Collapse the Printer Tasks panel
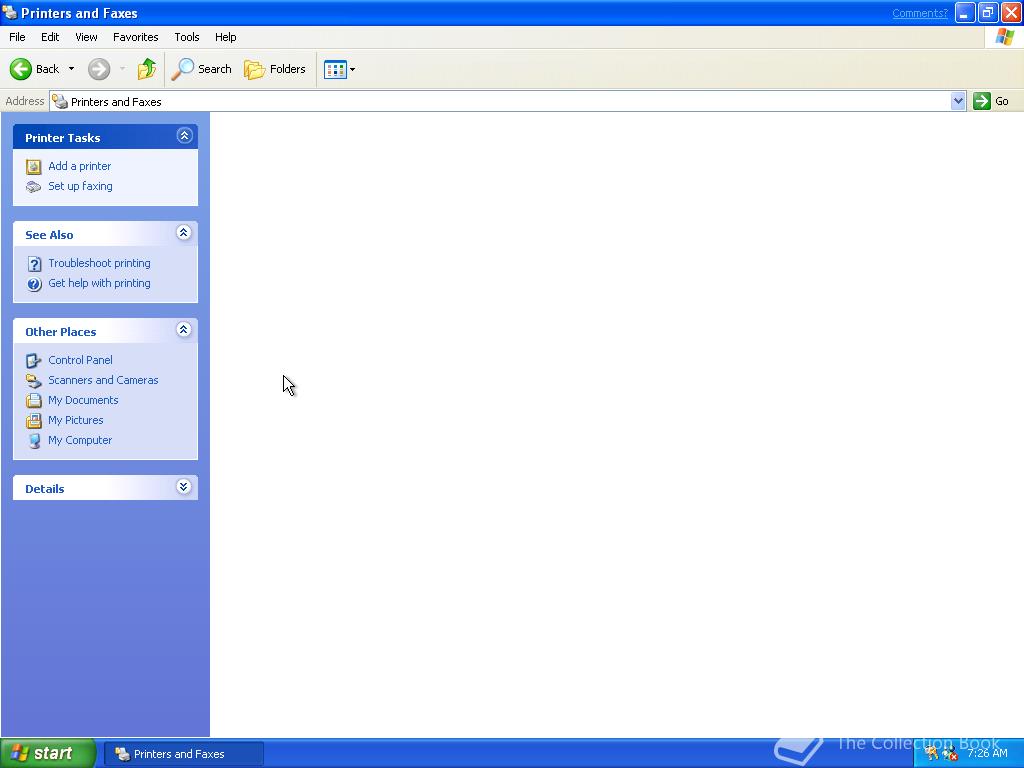 pyautogui.click(x=184, y=136)
